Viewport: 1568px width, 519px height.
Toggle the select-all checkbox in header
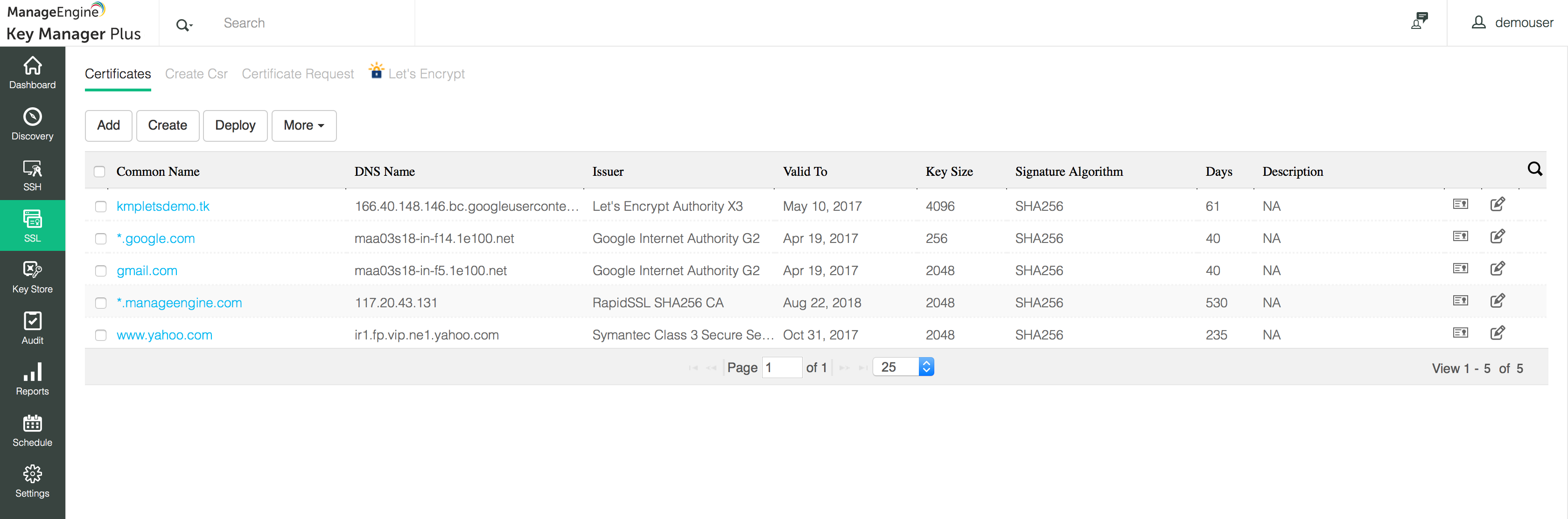click(100, 172)
